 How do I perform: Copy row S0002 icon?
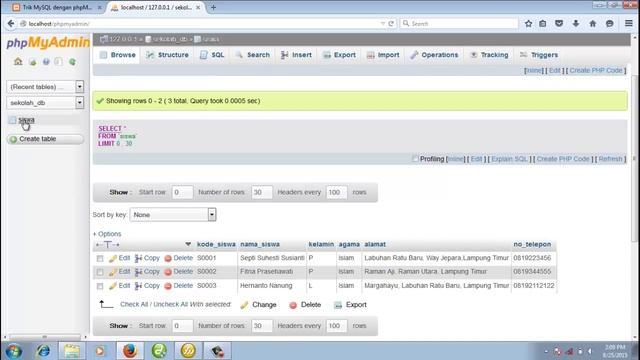pos(139,272)
